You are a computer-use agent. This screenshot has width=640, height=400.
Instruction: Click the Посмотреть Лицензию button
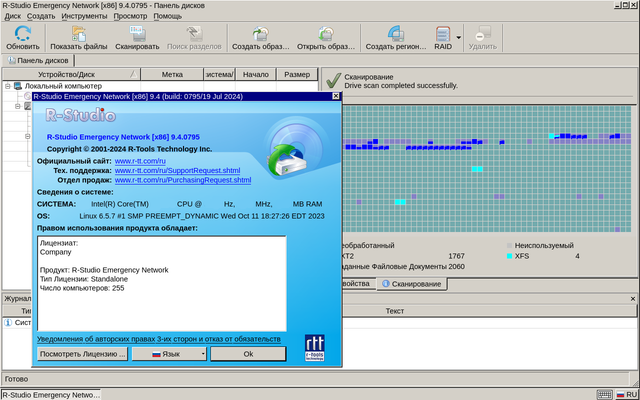[x=82, y=354]
